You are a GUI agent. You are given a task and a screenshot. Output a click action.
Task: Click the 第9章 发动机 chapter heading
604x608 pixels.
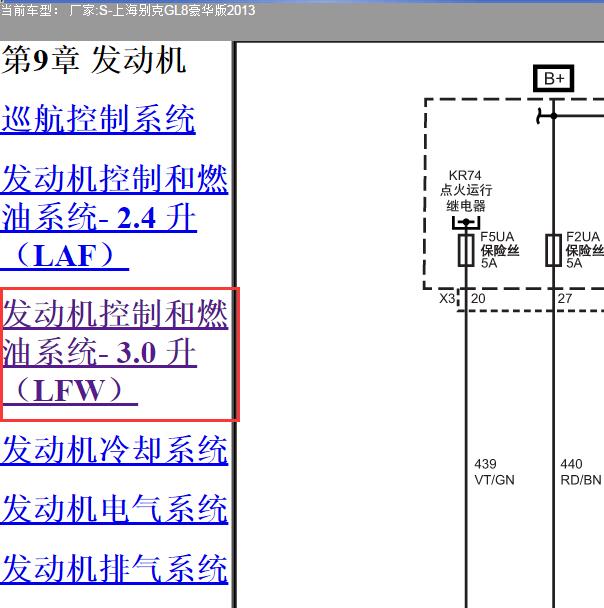(x=94, y=60)
